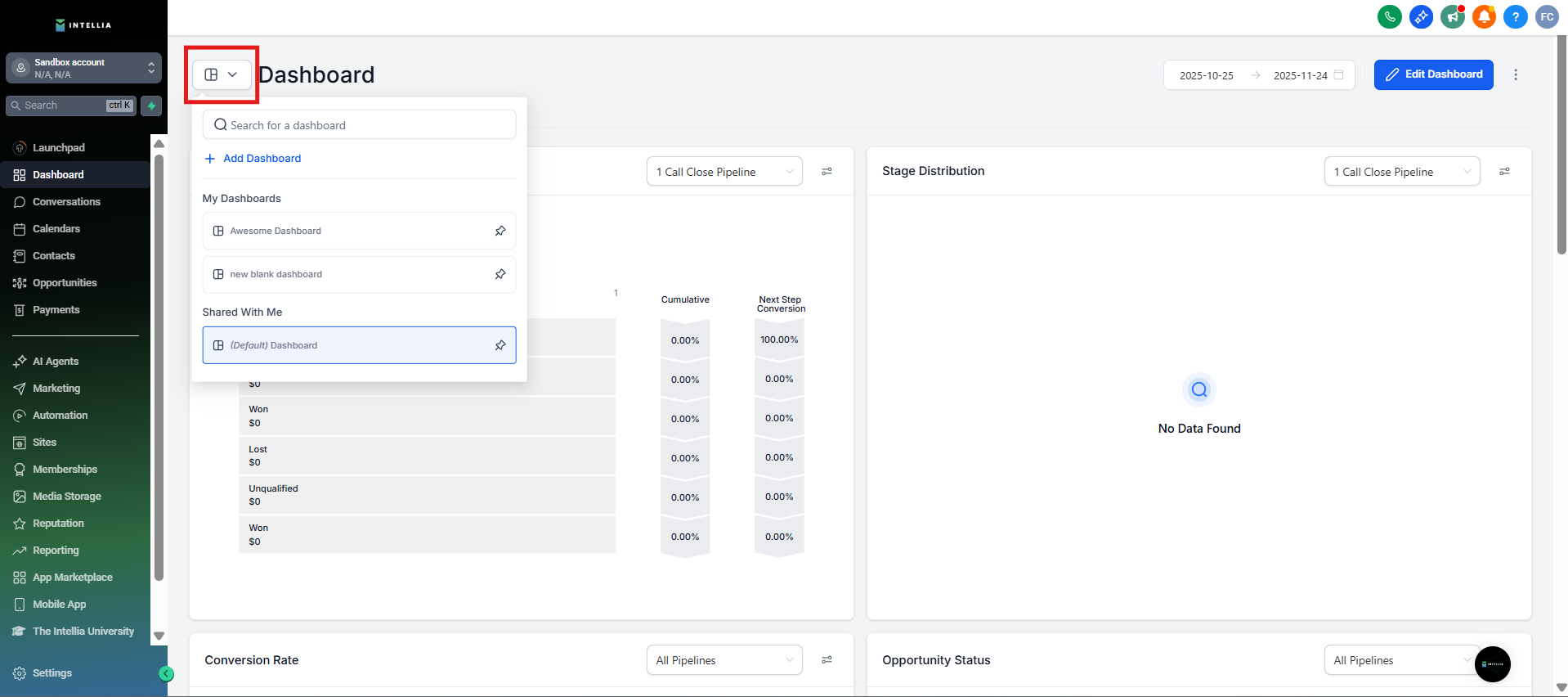Pin the new blank dashboard
The height and width of the screenshot is (697, 1568).
pos(500,274)
